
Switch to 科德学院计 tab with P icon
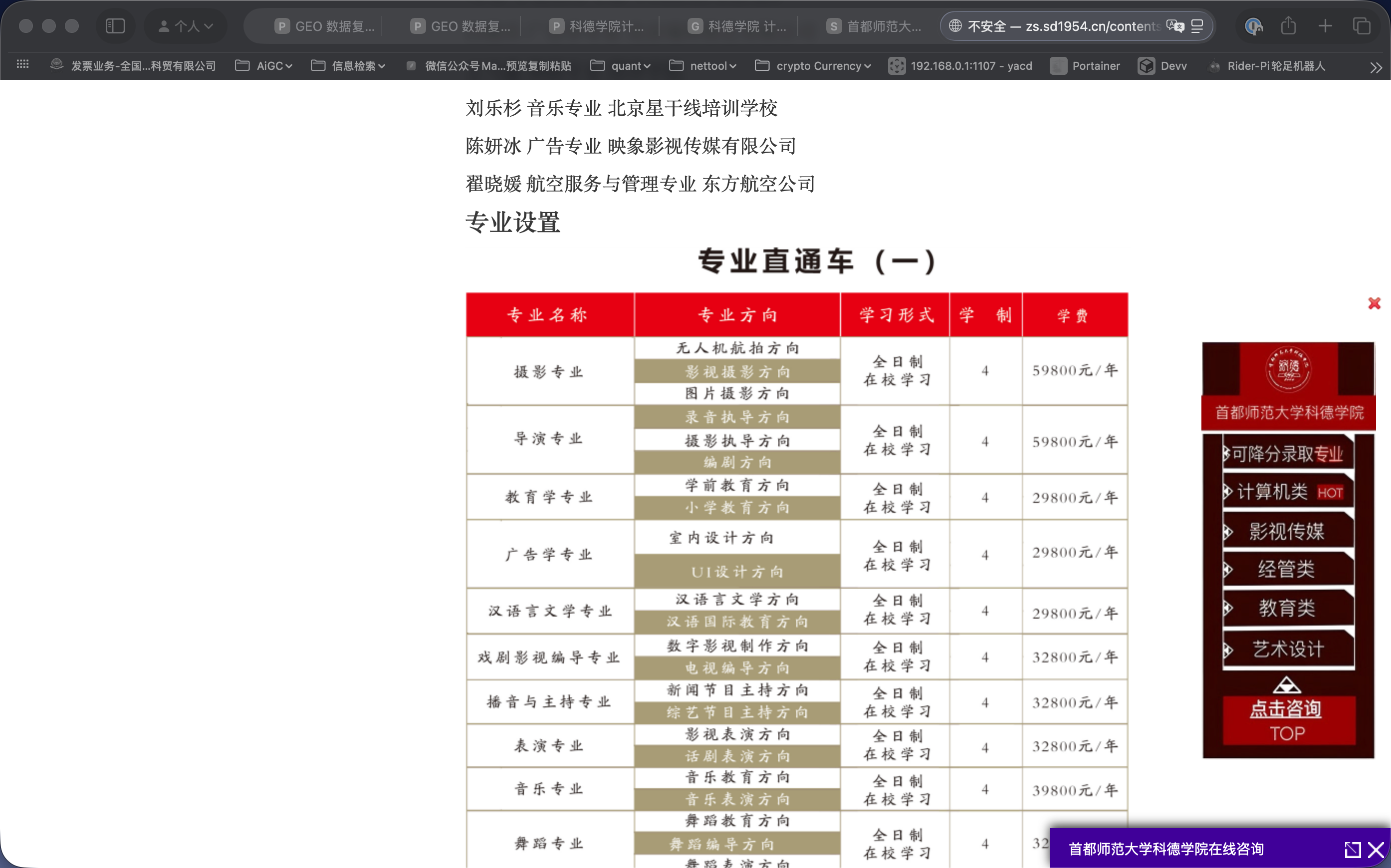pos(597,26)
